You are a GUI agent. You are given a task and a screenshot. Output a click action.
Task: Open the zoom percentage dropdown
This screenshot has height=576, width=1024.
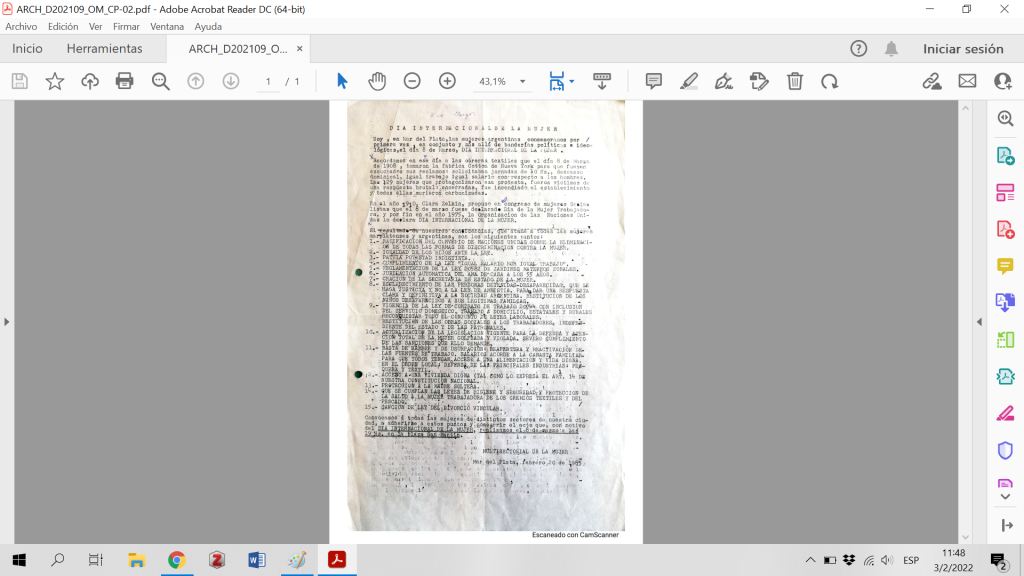(522, 82)
